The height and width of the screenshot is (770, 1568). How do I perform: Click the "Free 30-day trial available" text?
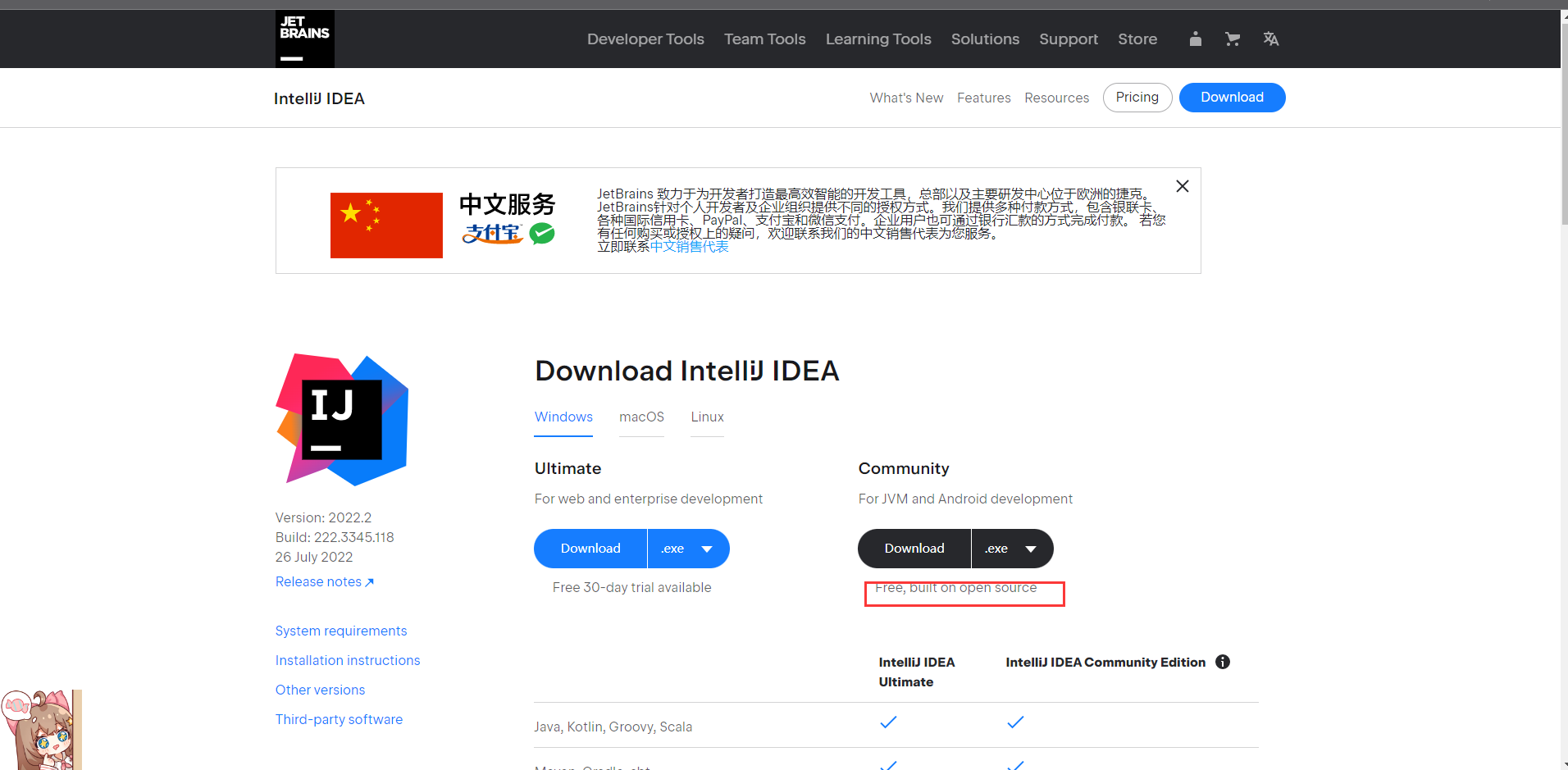coord(632,587)
